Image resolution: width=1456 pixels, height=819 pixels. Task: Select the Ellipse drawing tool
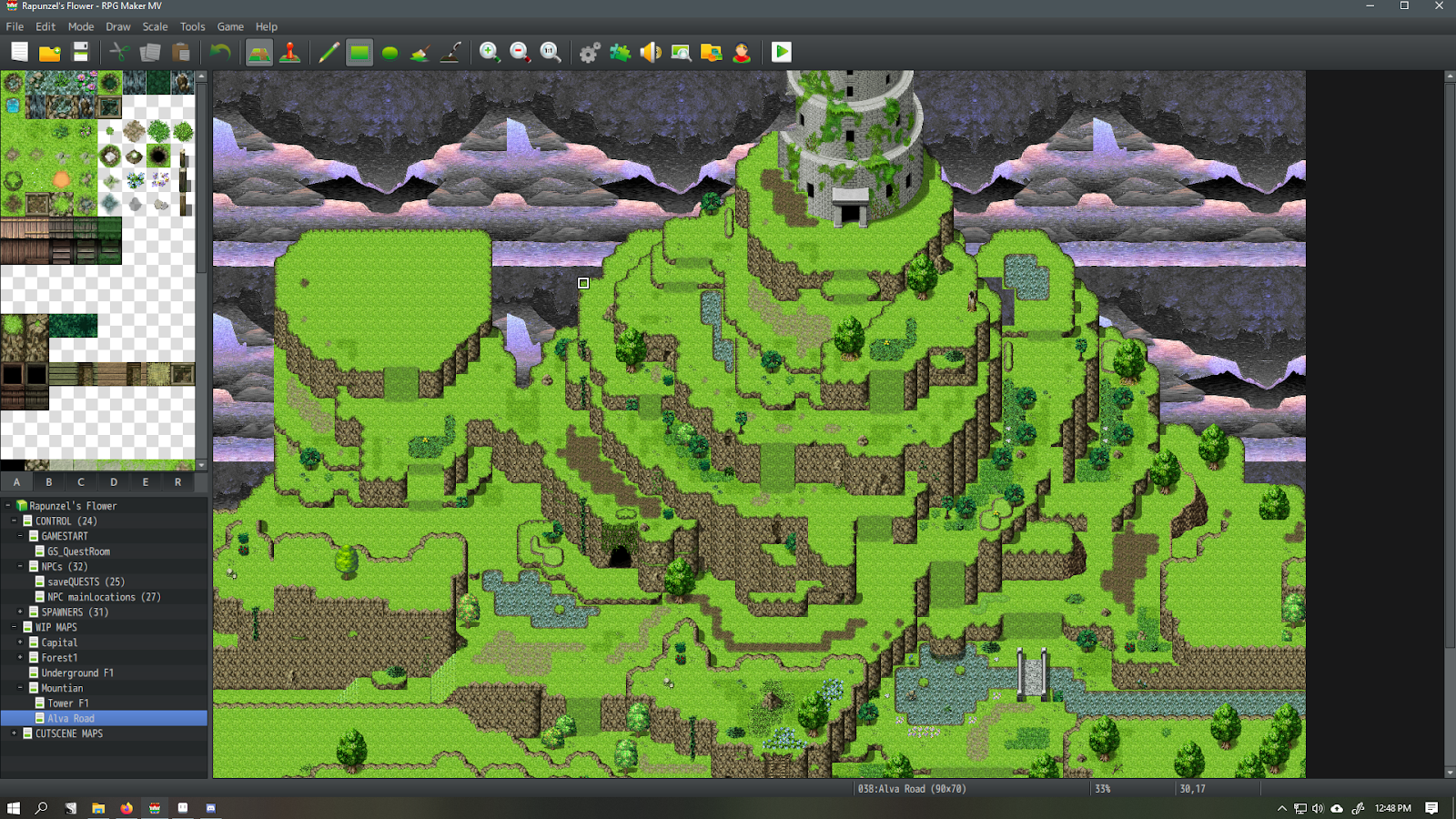[389, 52]
